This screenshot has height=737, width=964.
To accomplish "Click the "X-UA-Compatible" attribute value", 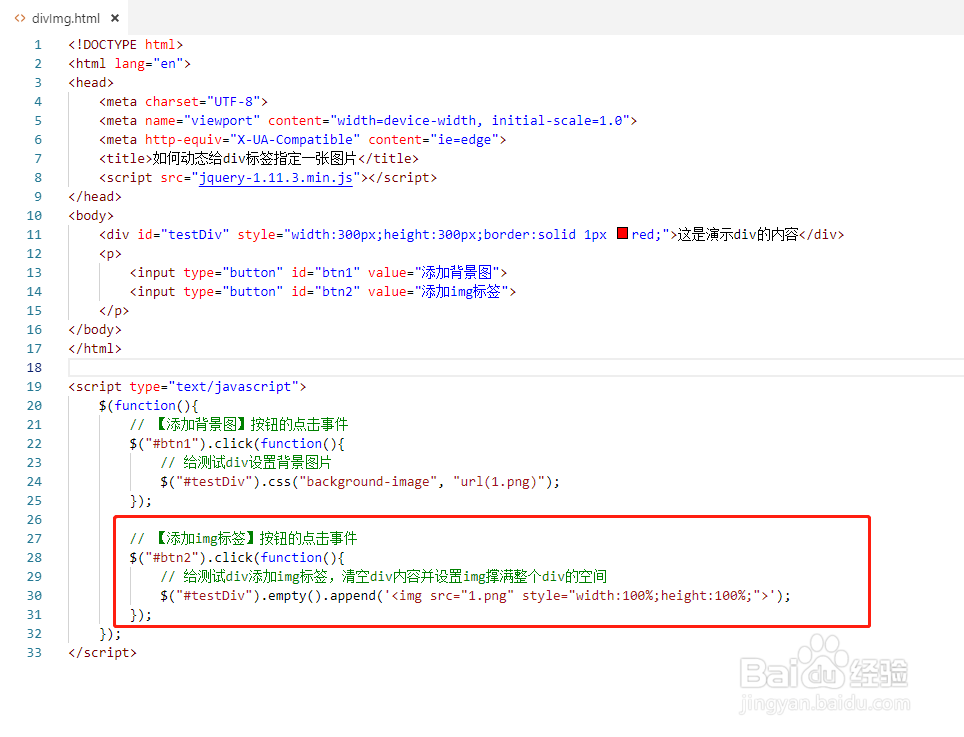I will 294,140.
